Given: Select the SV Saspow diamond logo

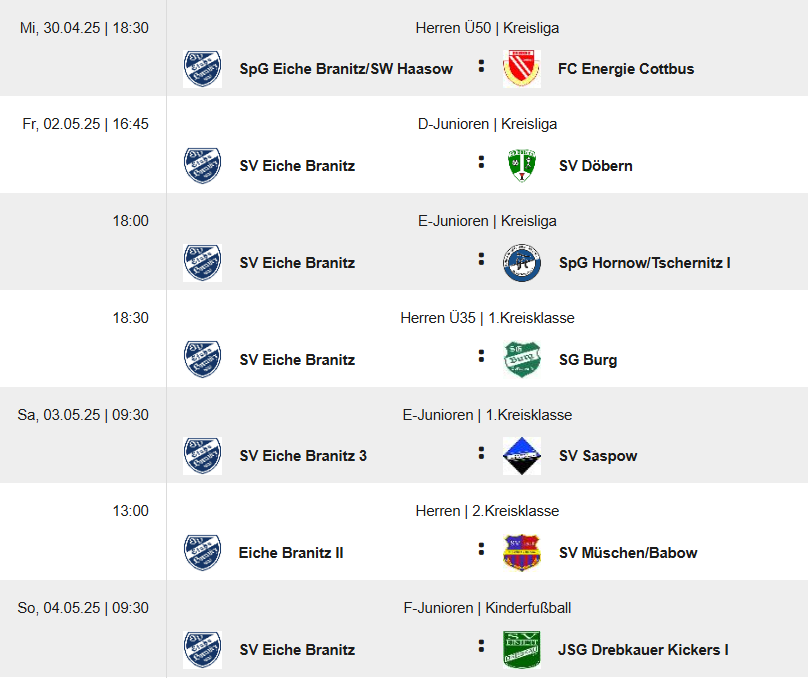Looking at the screenshot, I should click(522, 456).
